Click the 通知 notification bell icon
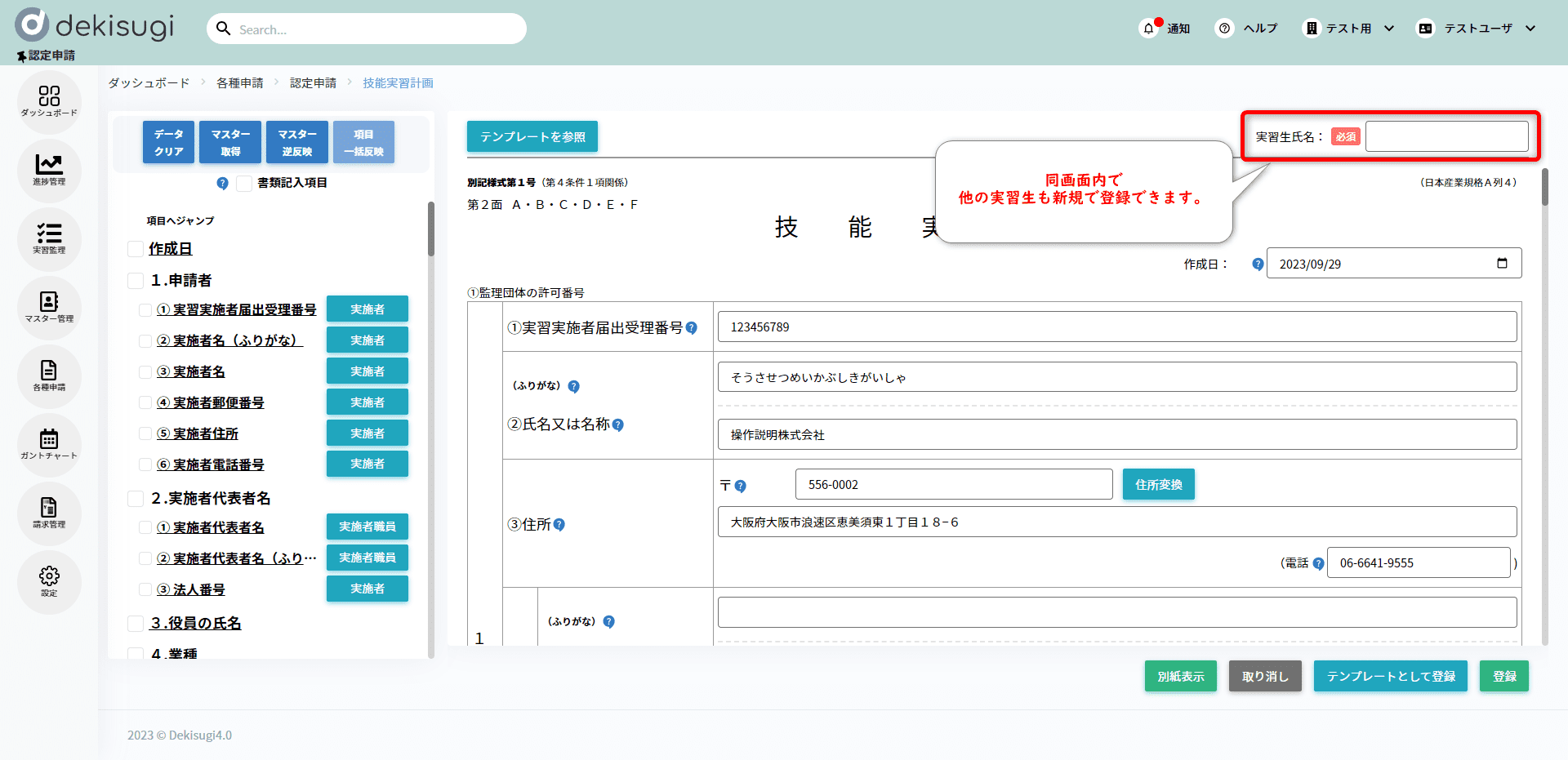The height and width of the screenshot is (760, 1568). (1149, 29)
